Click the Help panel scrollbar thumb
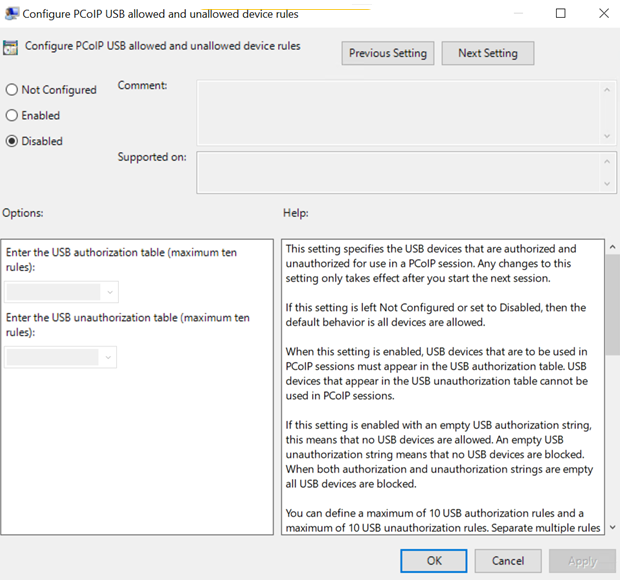This screenshot has height=580, width=620. point(612,304)
